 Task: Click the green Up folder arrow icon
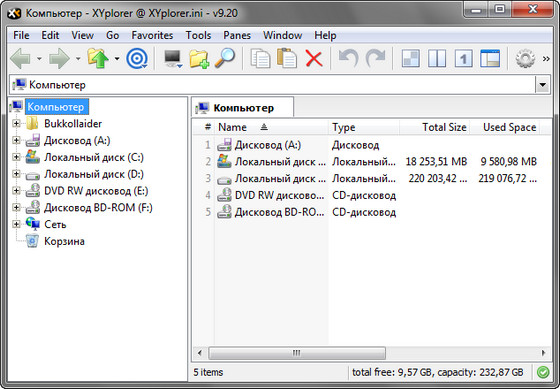[x=98, y=58]
